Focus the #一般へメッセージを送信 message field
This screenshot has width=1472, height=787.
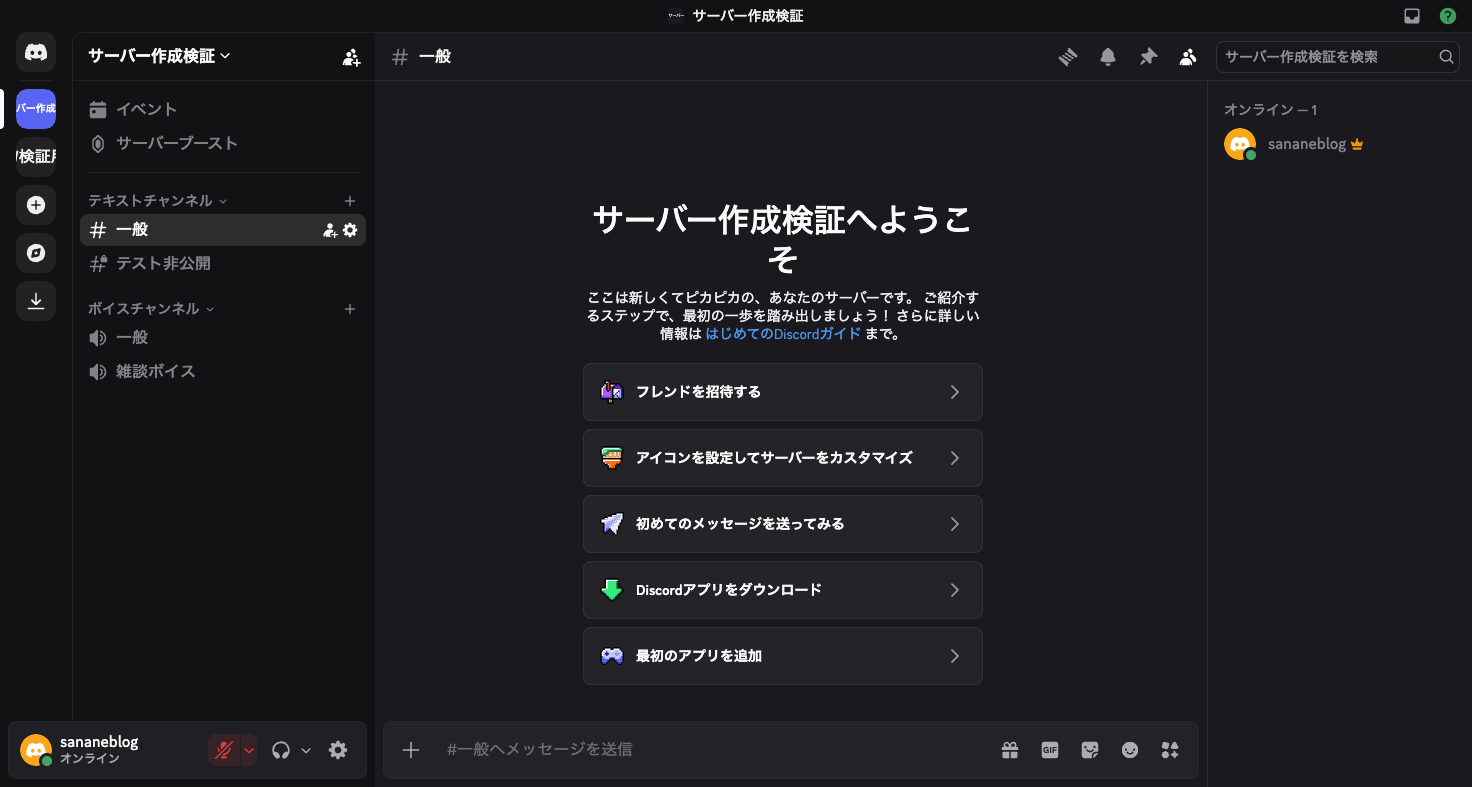[715, 750]
